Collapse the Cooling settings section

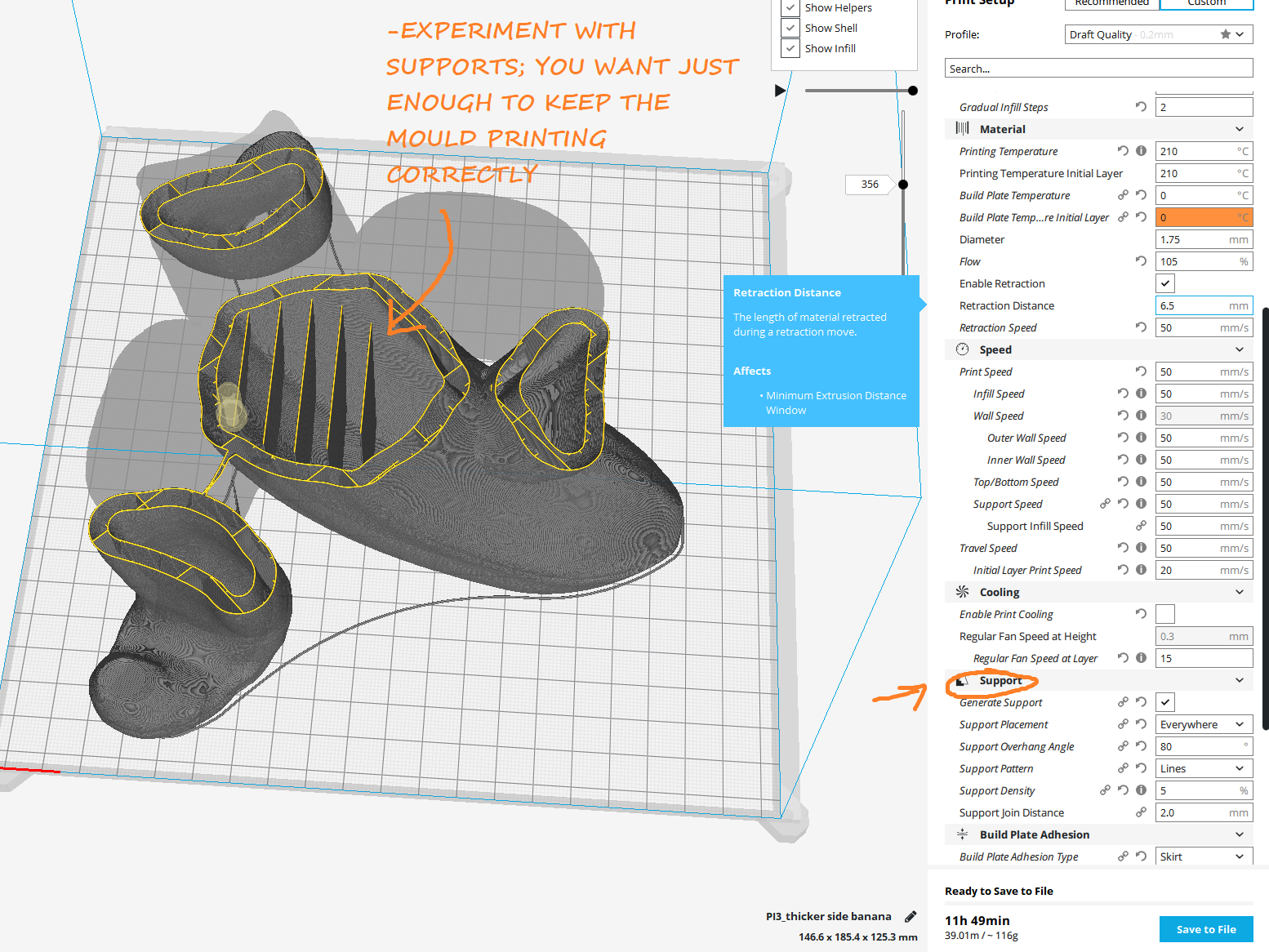(x=1240, y=592)
